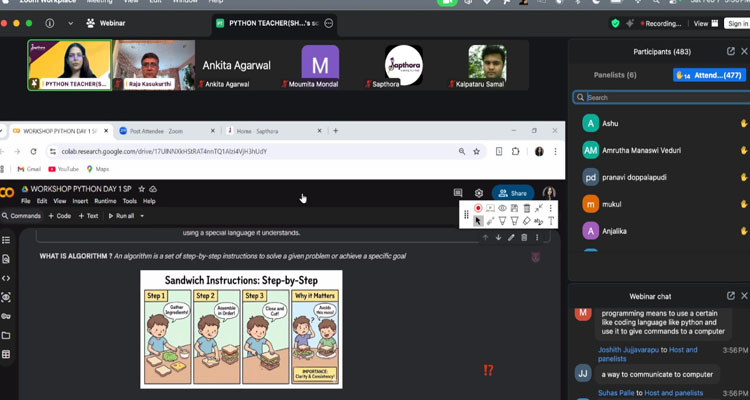Add a new Code cell
750x400 pixels.
pos(59,216)
